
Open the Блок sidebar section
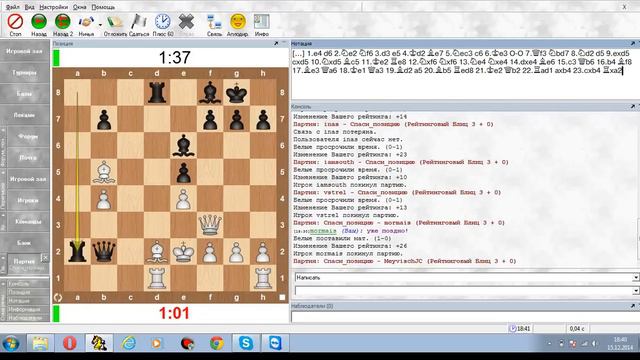[x=24, y=242]
